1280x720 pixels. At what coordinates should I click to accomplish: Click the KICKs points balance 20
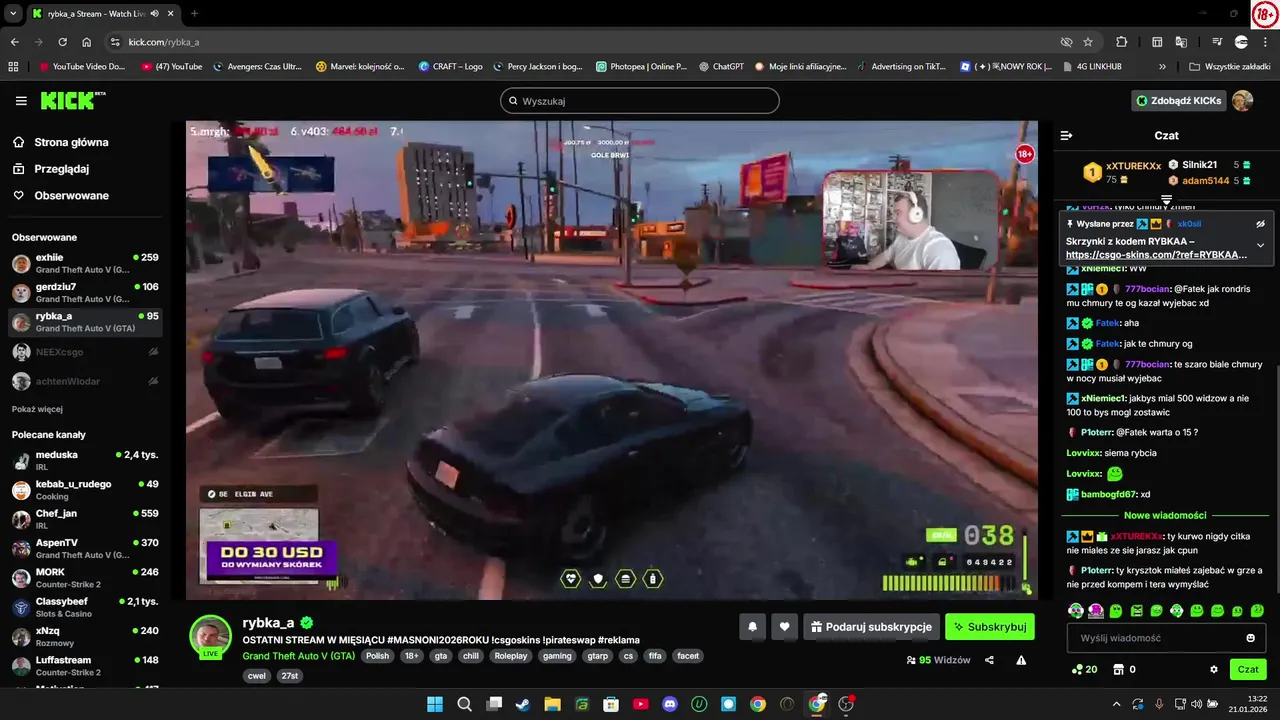click(1084, 669)
